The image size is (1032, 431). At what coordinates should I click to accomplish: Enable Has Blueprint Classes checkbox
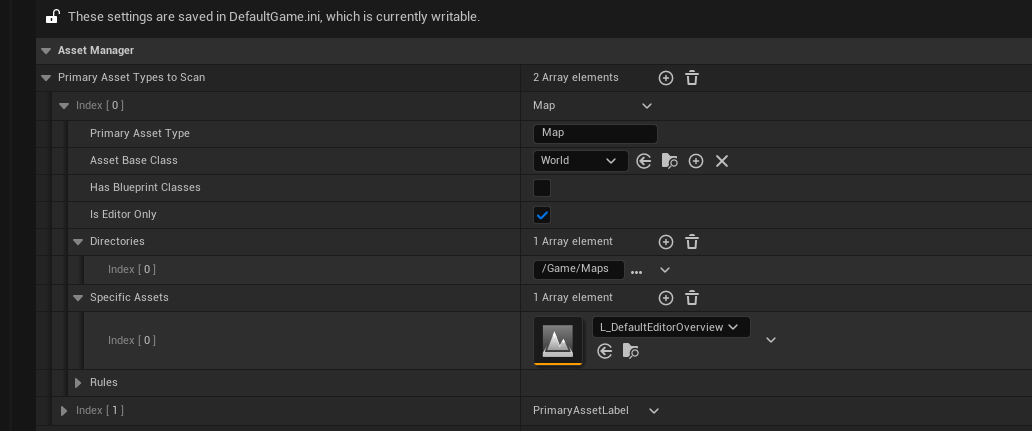[542, 188]
